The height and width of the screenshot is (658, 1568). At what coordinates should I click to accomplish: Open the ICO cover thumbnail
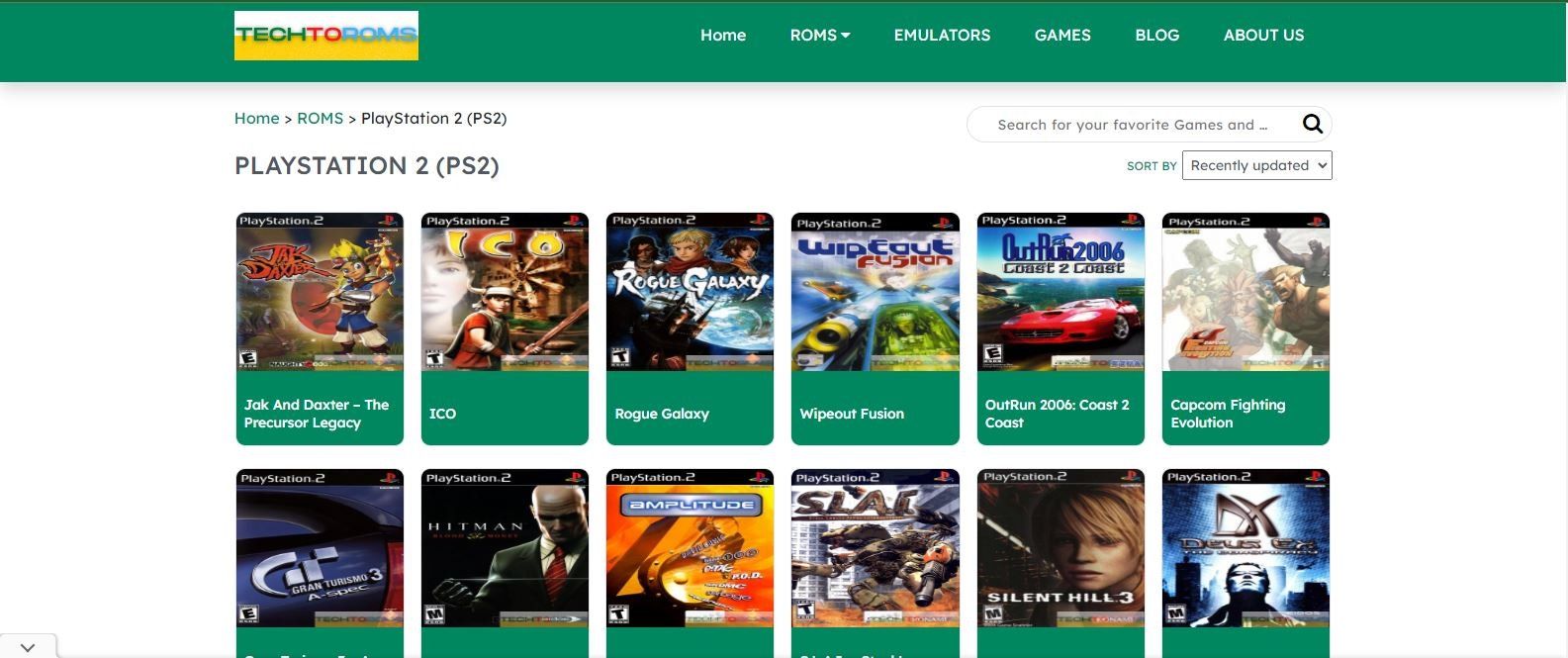[x=505, y=292]
